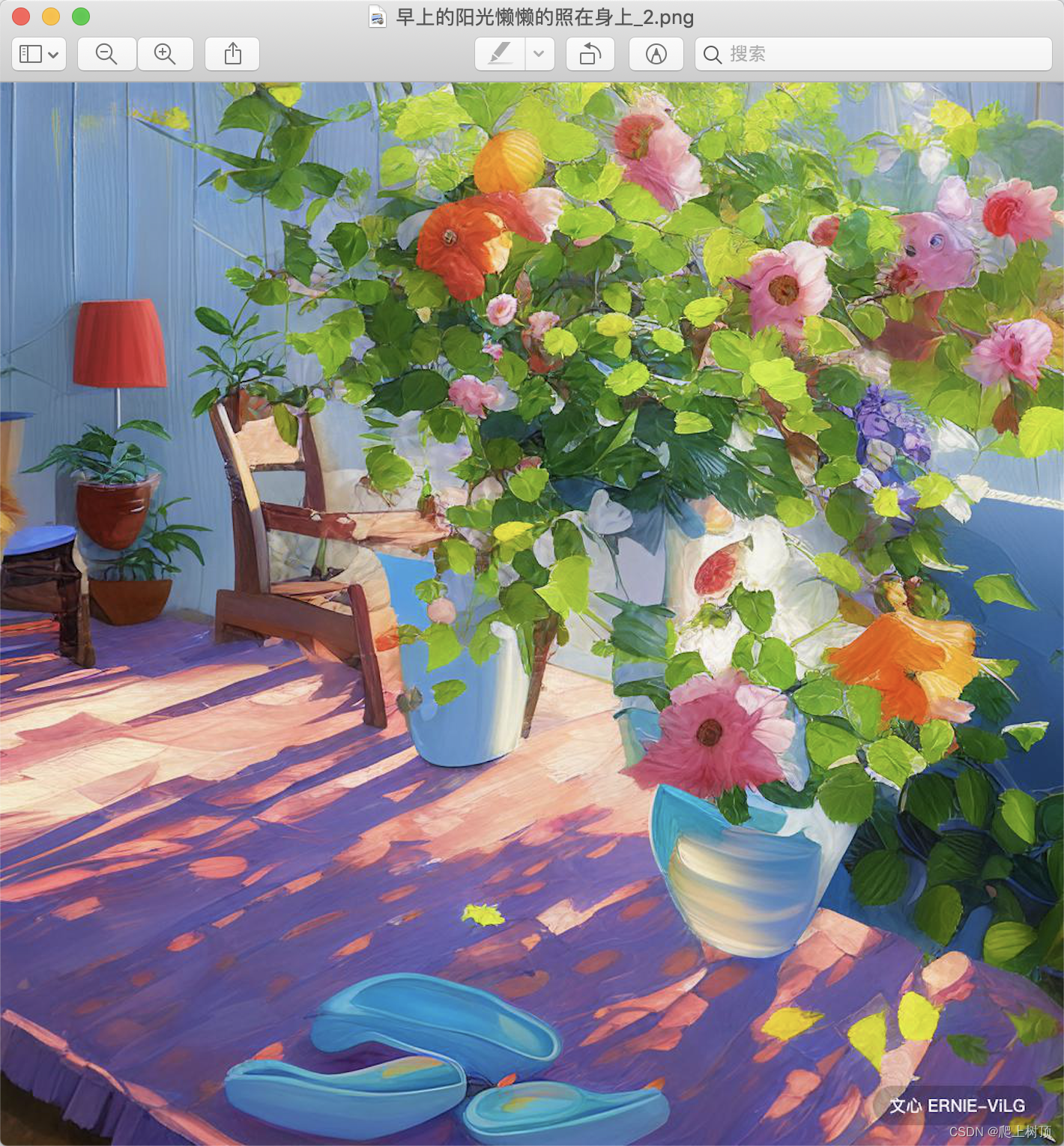
Task: Click the file icon in title bar
Action: click(x=378, y=16)
